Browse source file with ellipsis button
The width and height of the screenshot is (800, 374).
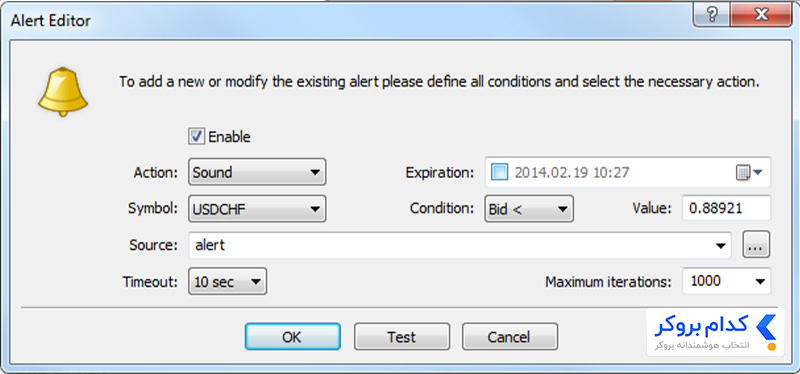tap(756, 245)
